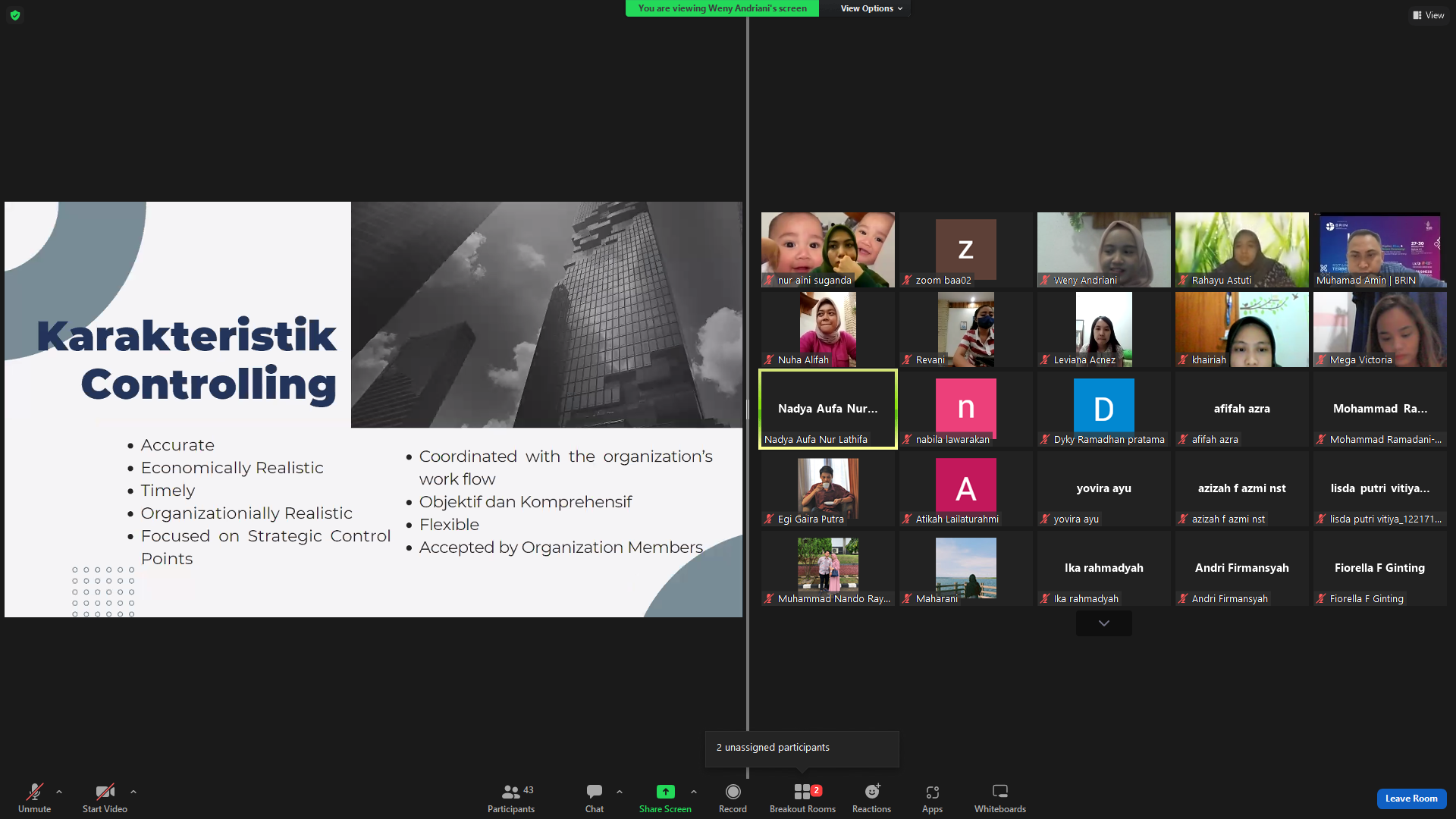Open View Options dropdown
The height and width of the screenshot is (819, 1456).
tap(871, 8)
